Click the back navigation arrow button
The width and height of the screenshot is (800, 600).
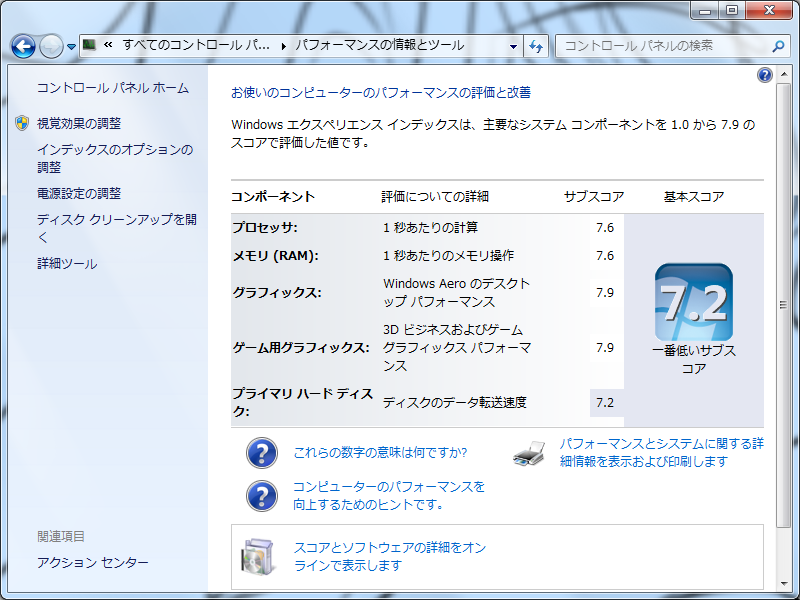click(x=23, y=46)
